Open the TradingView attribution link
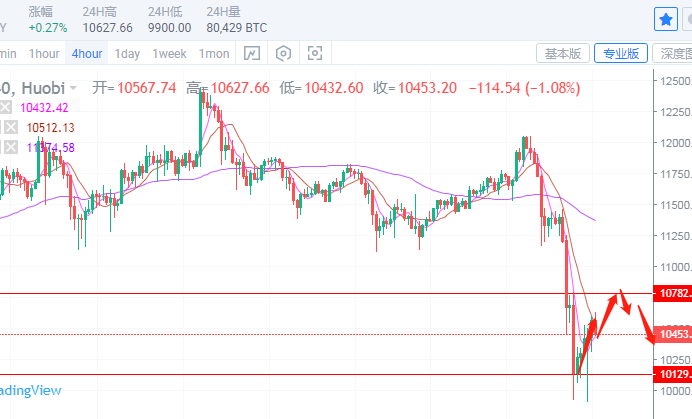Screen dimensions: 692x419 pos(30,390)
